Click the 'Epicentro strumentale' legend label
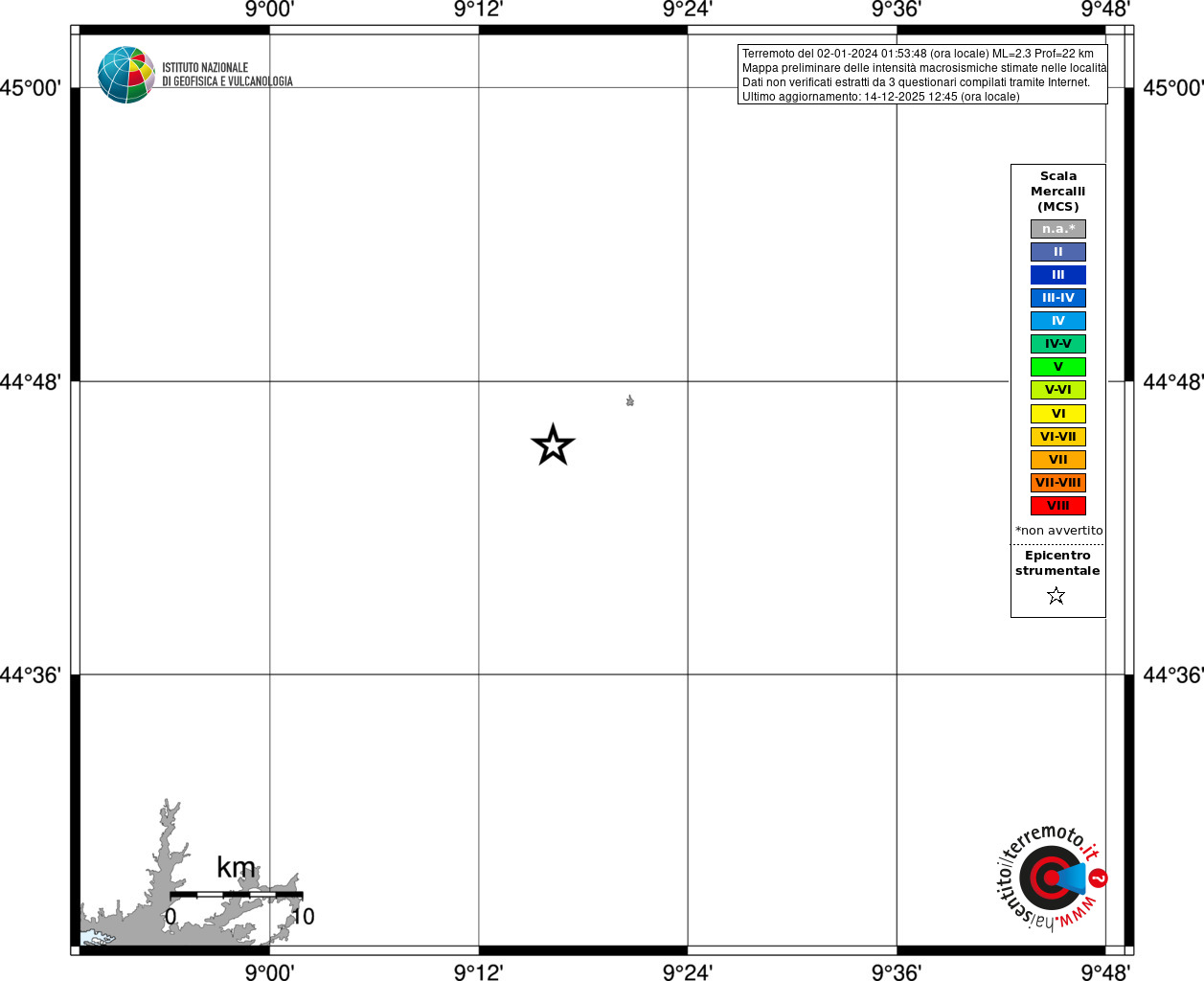Viewport: 1204px width, 981px height. click(x=1057, y=563)
